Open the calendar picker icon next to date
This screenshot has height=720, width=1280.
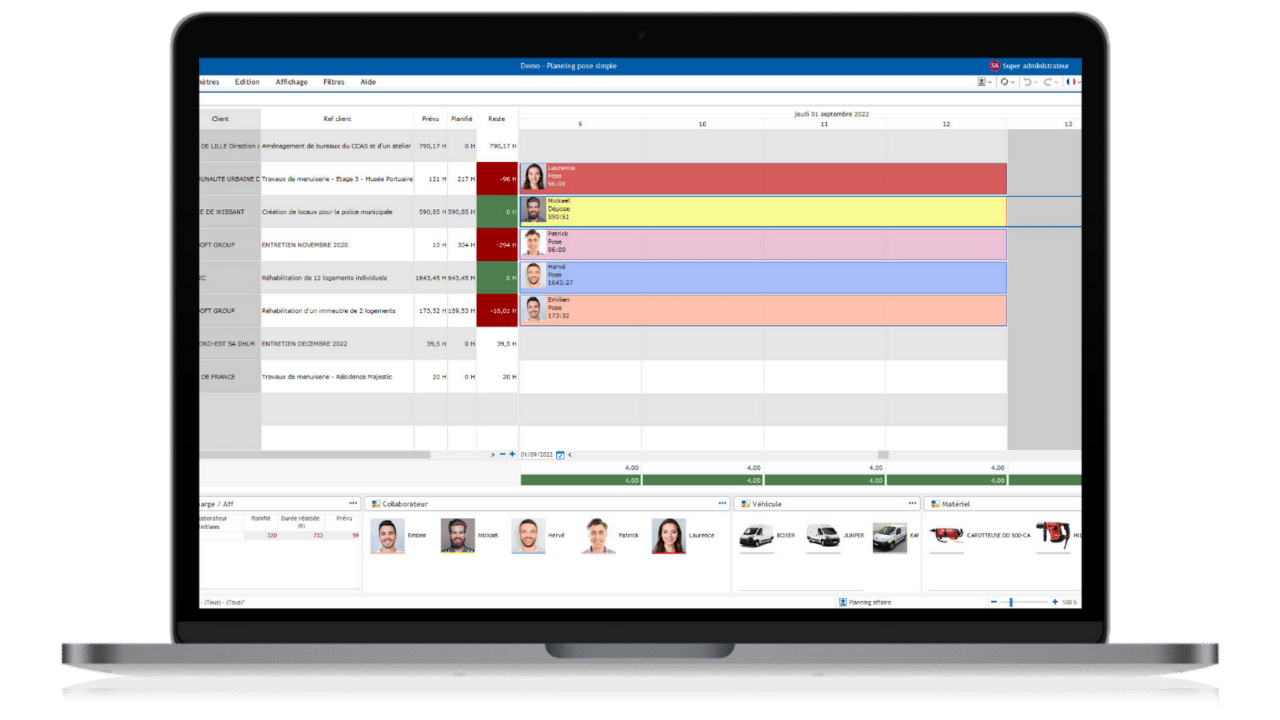560,455
